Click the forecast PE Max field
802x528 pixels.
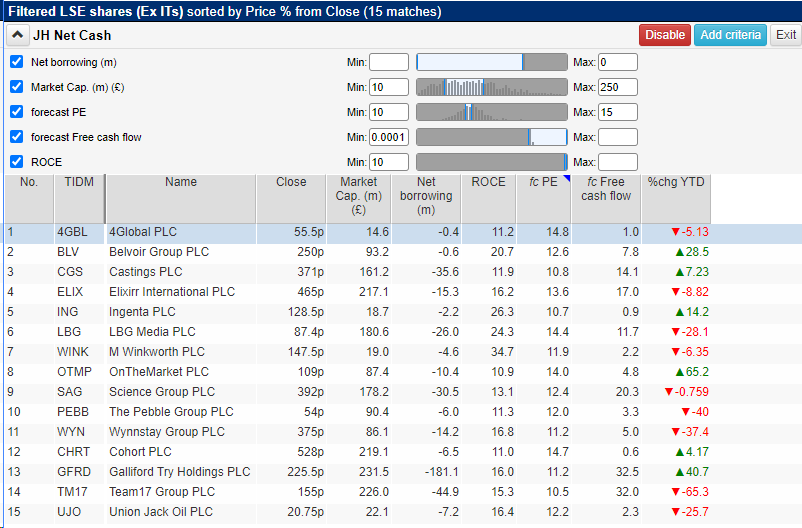coord(618,112)
